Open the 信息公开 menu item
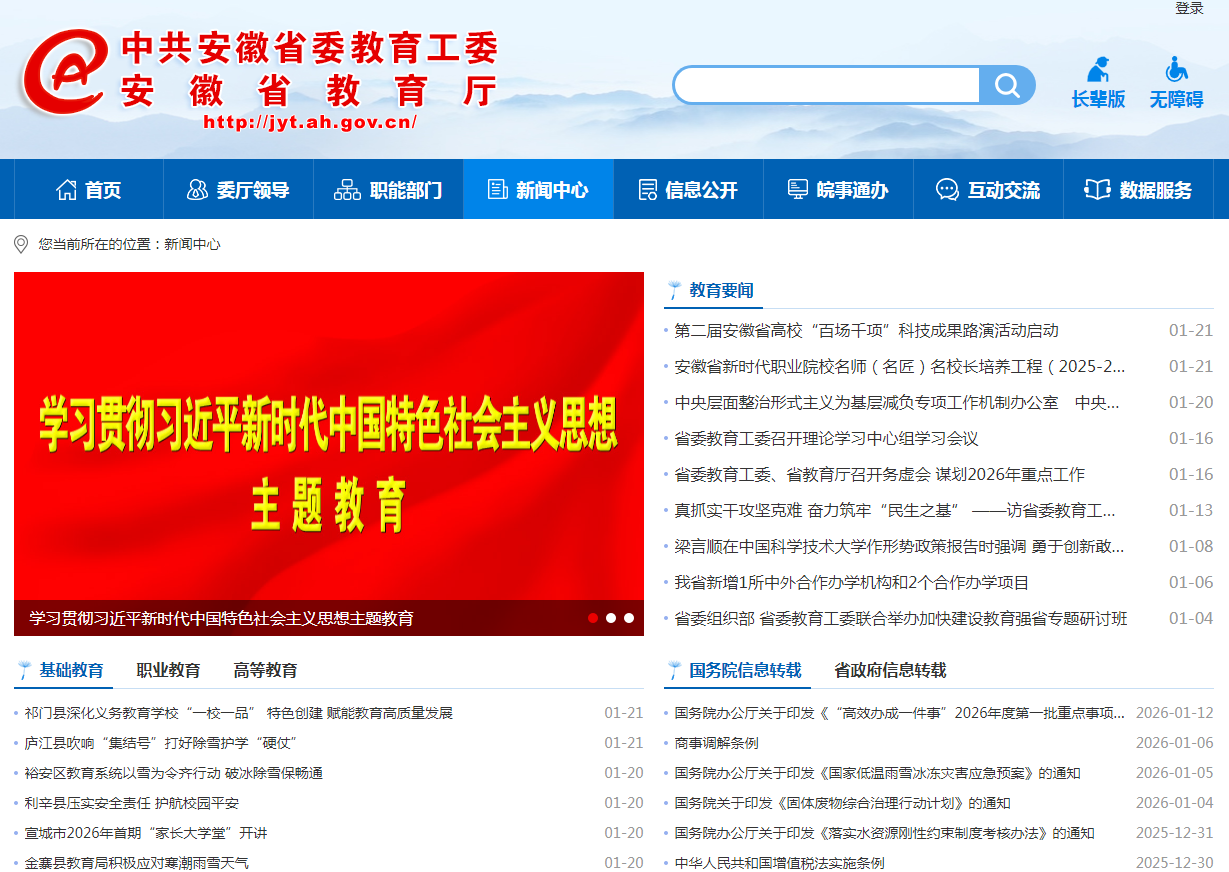1229x872 pixels. click(x=689, y=190)
